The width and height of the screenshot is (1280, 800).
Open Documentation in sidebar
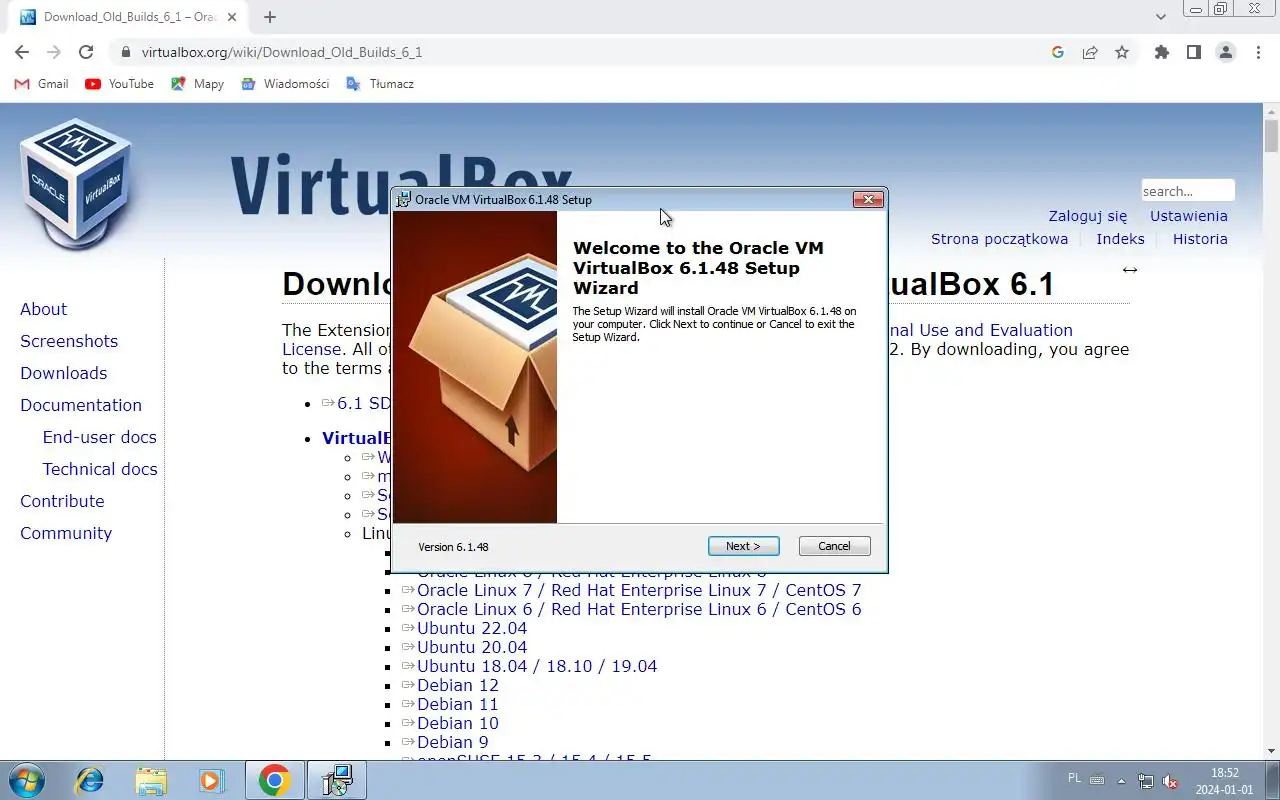(81, 405)
